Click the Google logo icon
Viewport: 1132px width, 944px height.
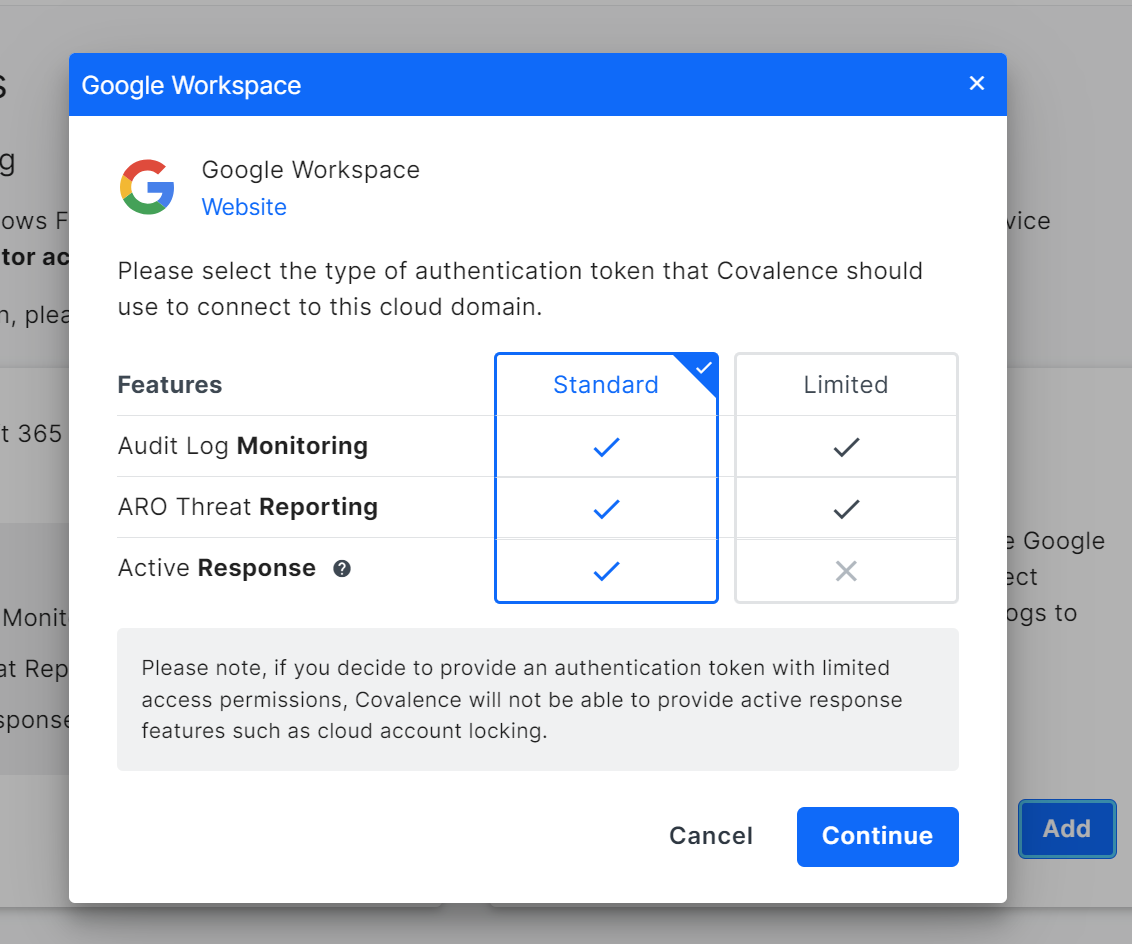(x=147, y=187)
